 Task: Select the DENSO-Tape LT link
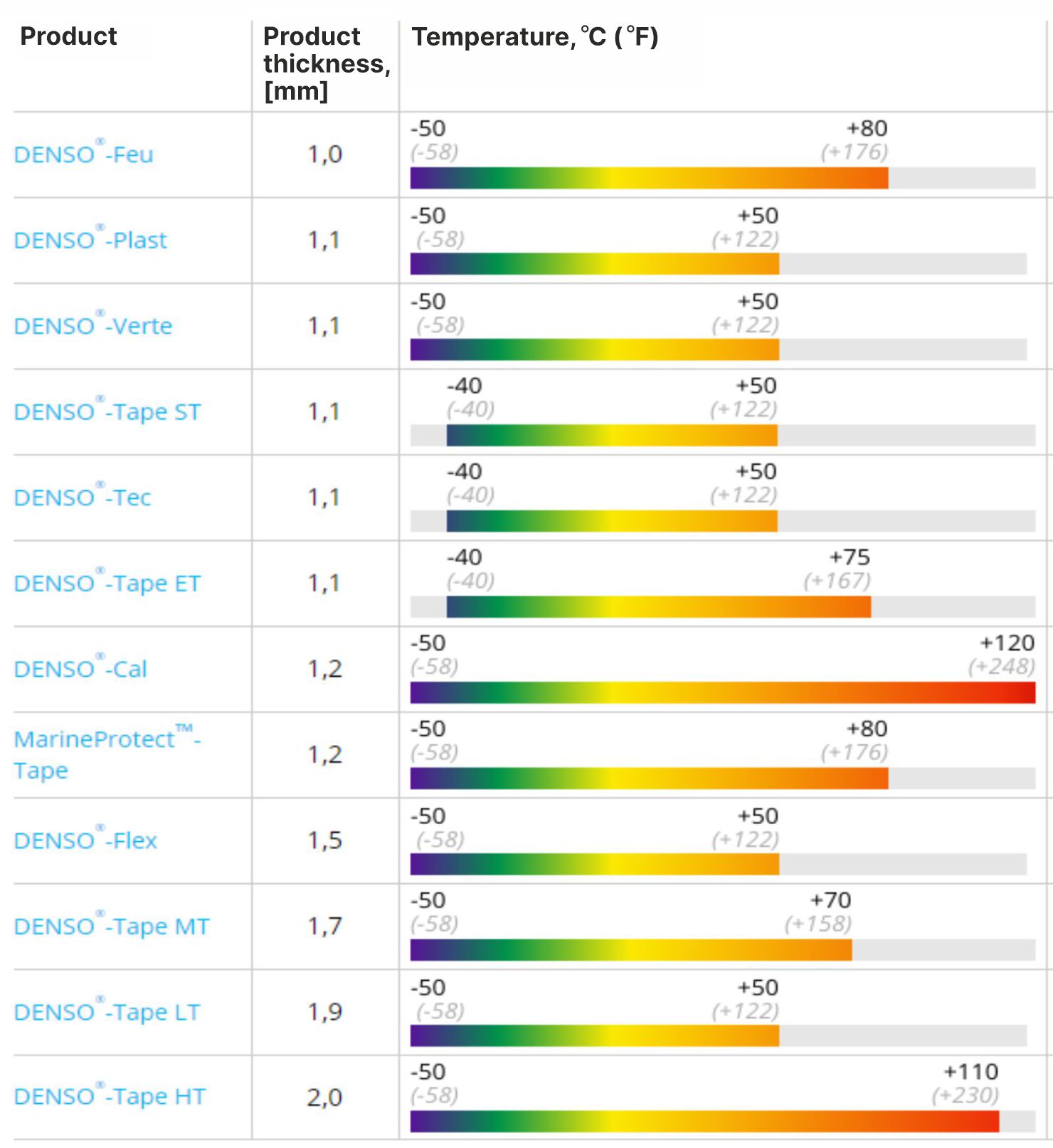[x=107, y=1012]
